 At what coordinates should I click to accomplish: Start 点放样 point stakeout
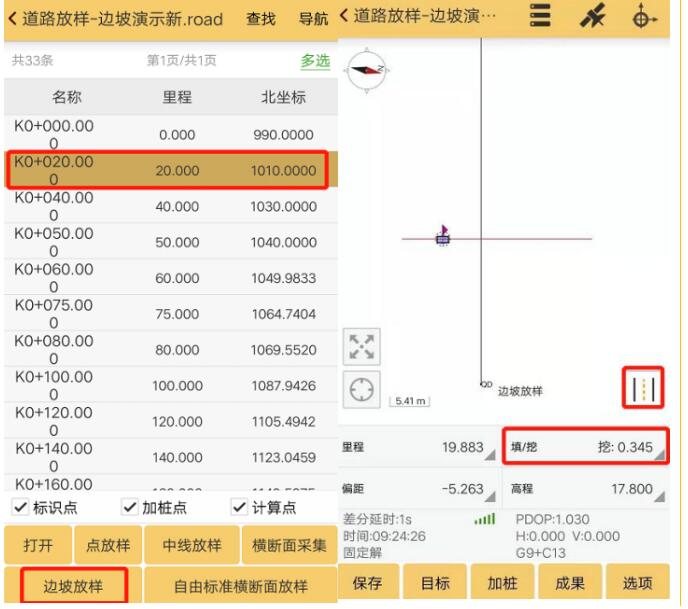(108, 545)
